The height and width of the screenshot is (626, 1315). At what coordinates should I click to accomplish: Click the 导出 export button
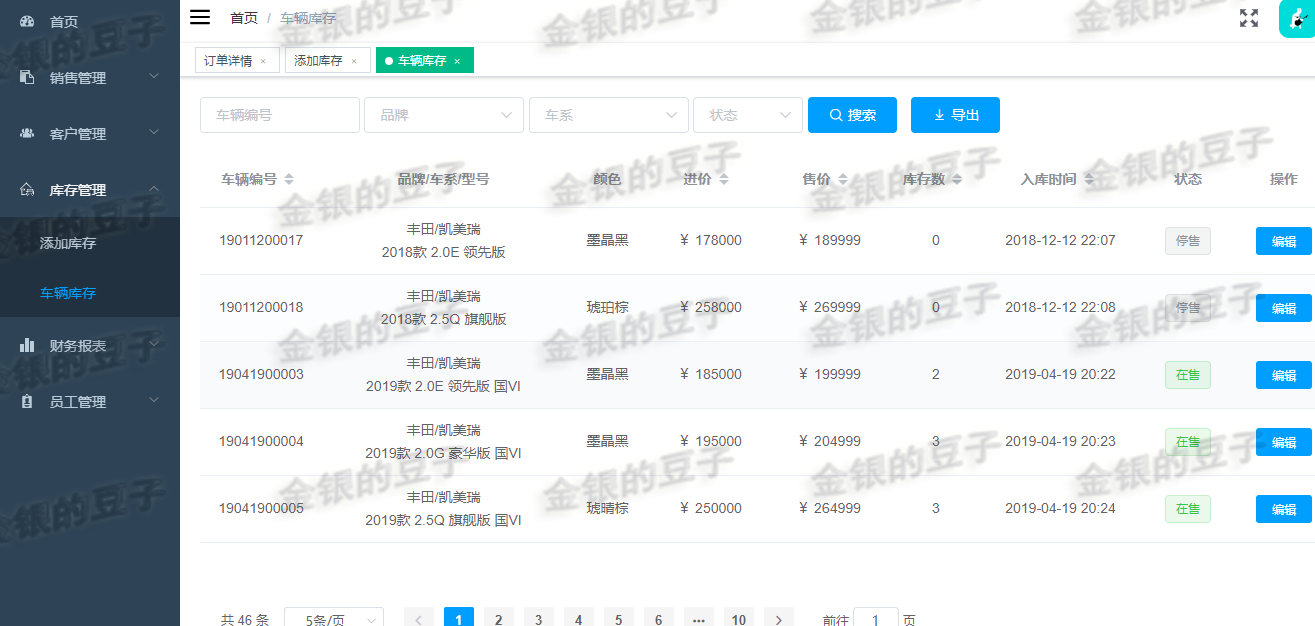955,114
